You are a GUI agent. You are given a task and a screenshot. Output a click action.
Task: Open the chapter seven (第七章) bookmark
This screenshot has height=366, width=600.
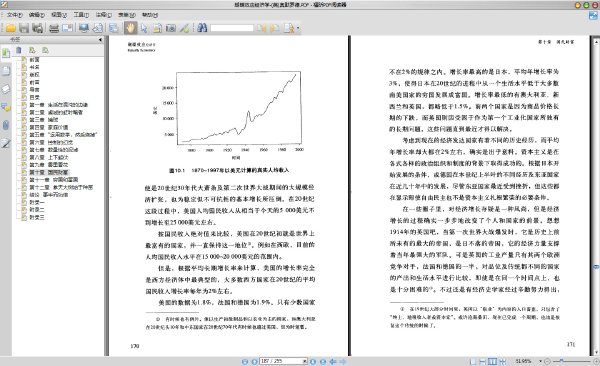pyautogui.click(x=54, y=150)
